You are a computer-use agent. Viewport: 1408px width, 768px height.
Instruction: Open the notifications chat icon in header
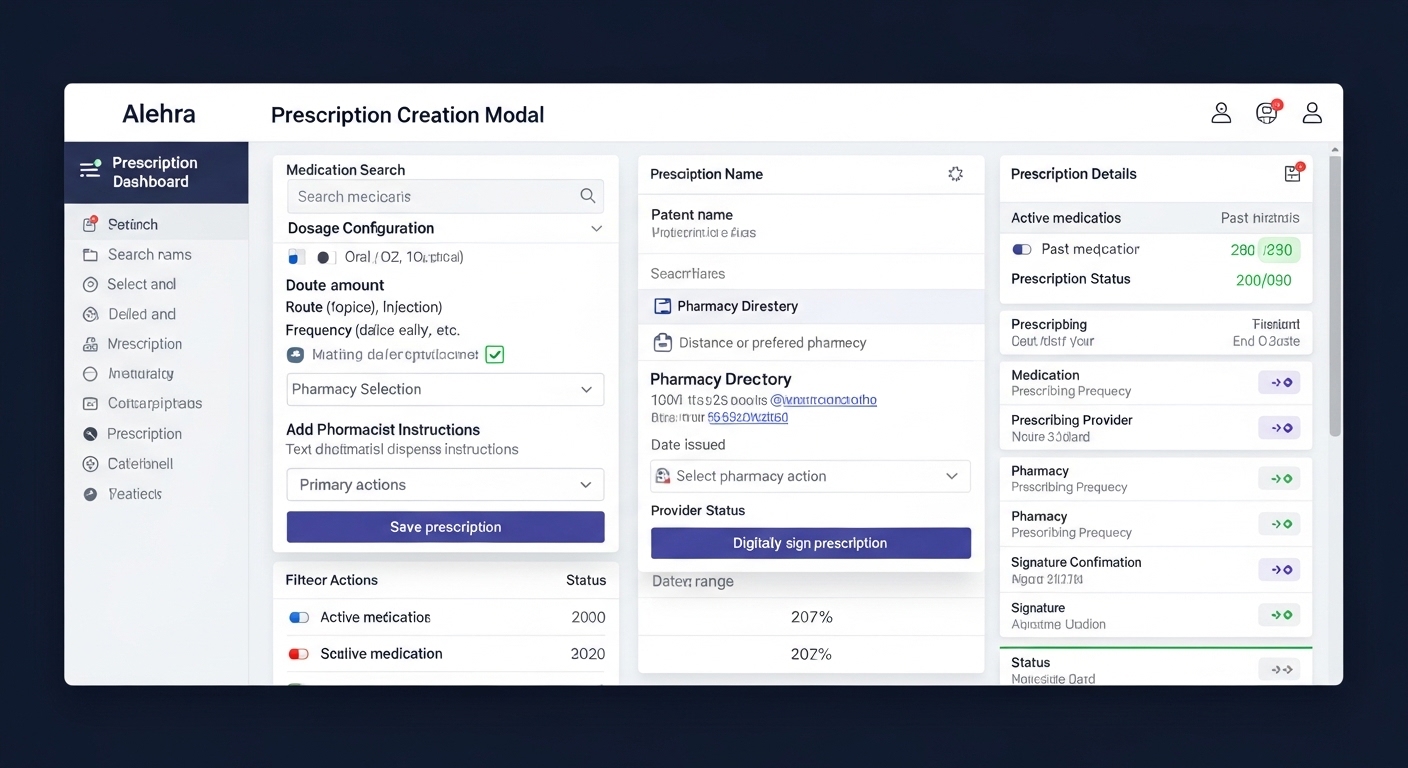pyautogui.click(x=1267, y=113)
